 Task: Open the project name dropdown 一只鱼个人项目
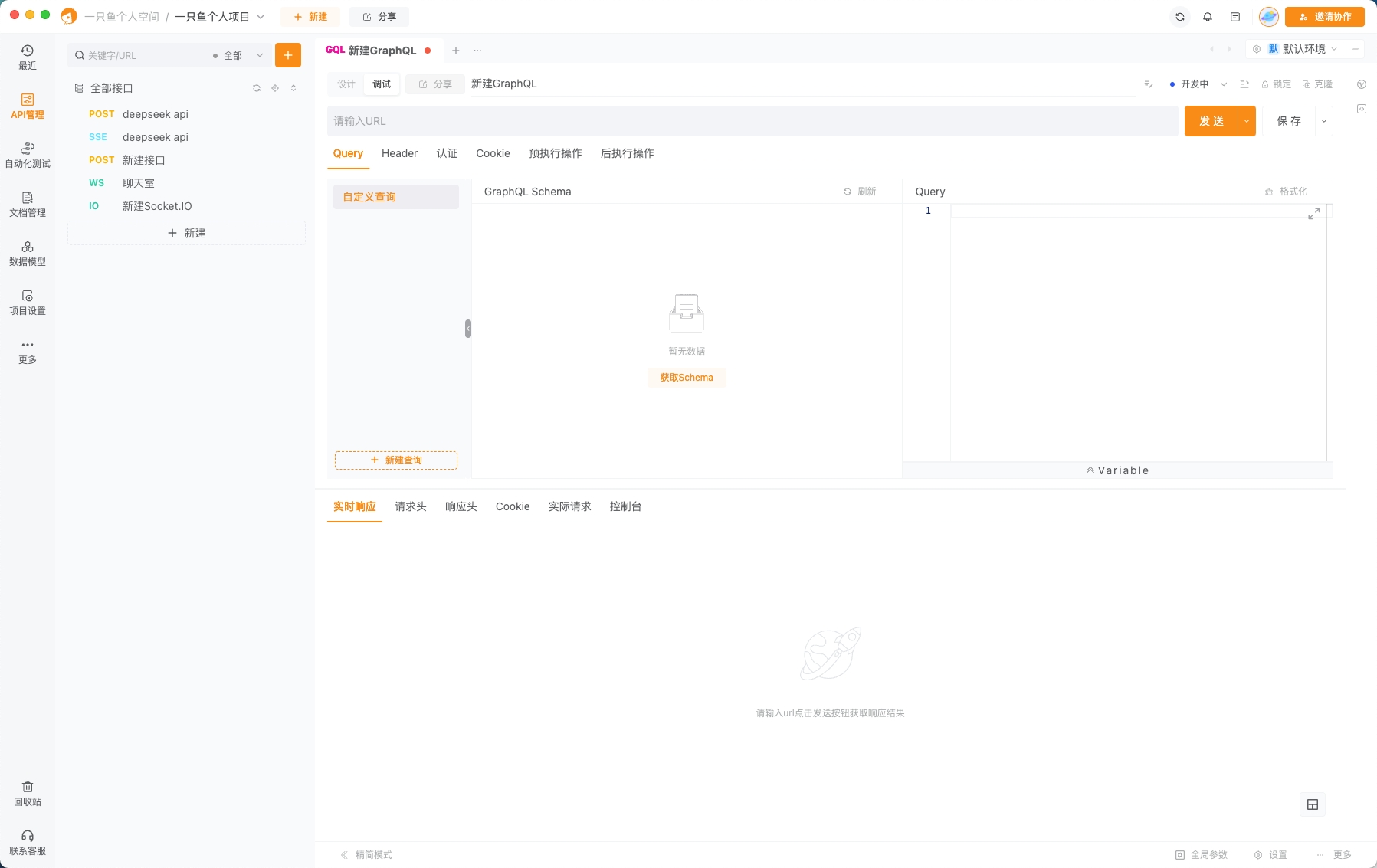[219, 17]
